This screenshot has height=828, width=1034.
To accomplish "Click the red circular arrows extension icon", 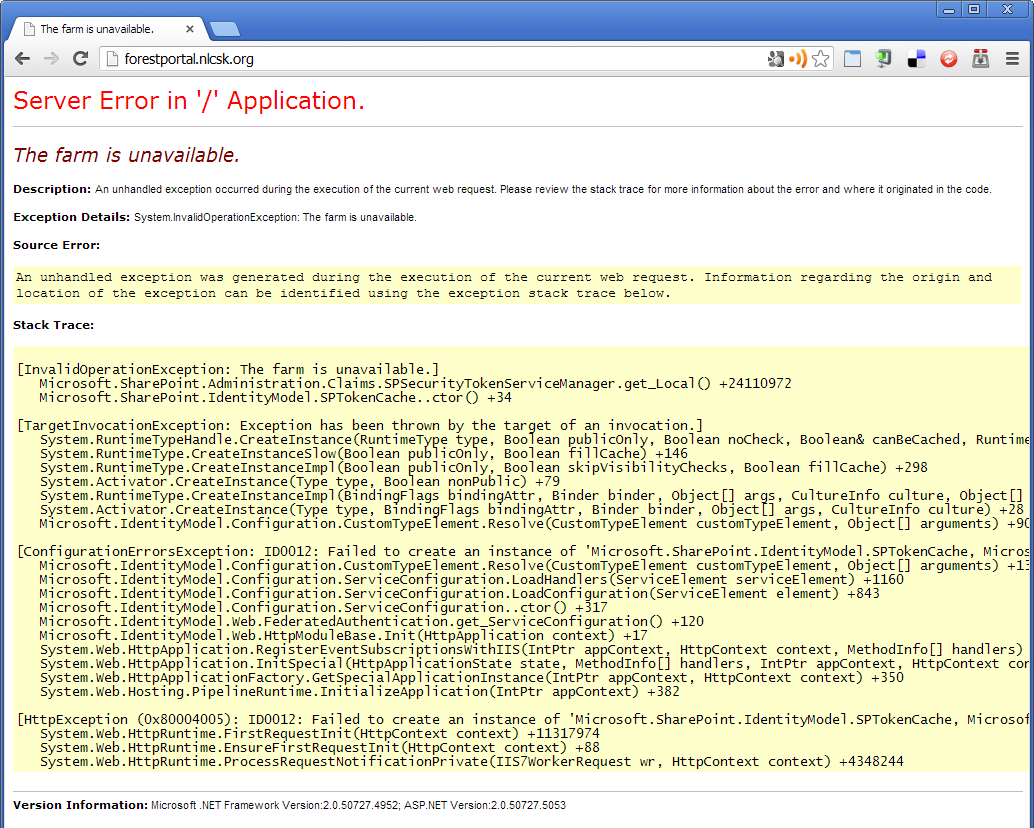I will point(949,59).
